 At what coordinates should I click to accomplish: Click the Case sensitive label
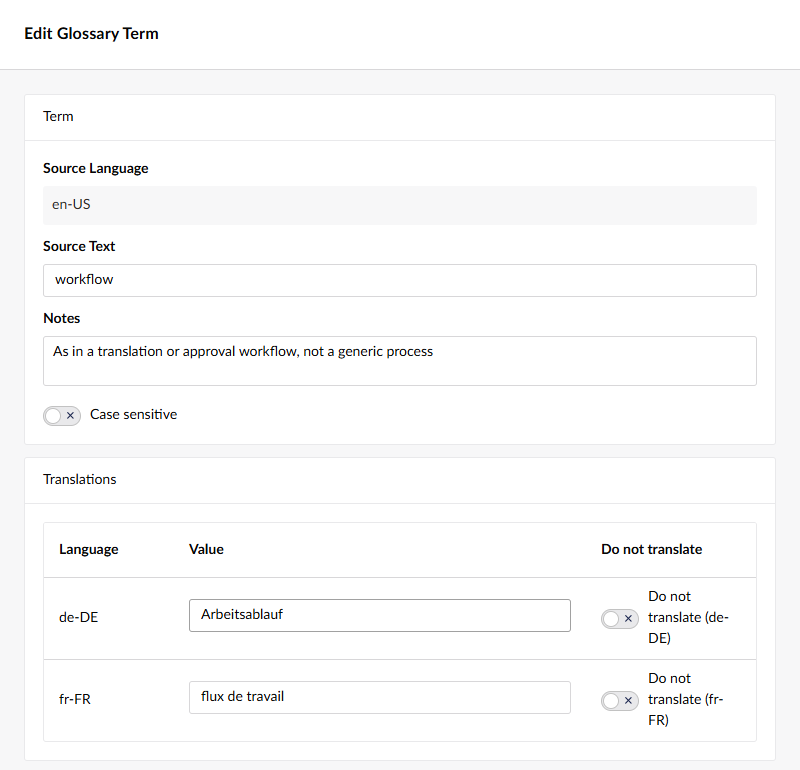point(134,414)
